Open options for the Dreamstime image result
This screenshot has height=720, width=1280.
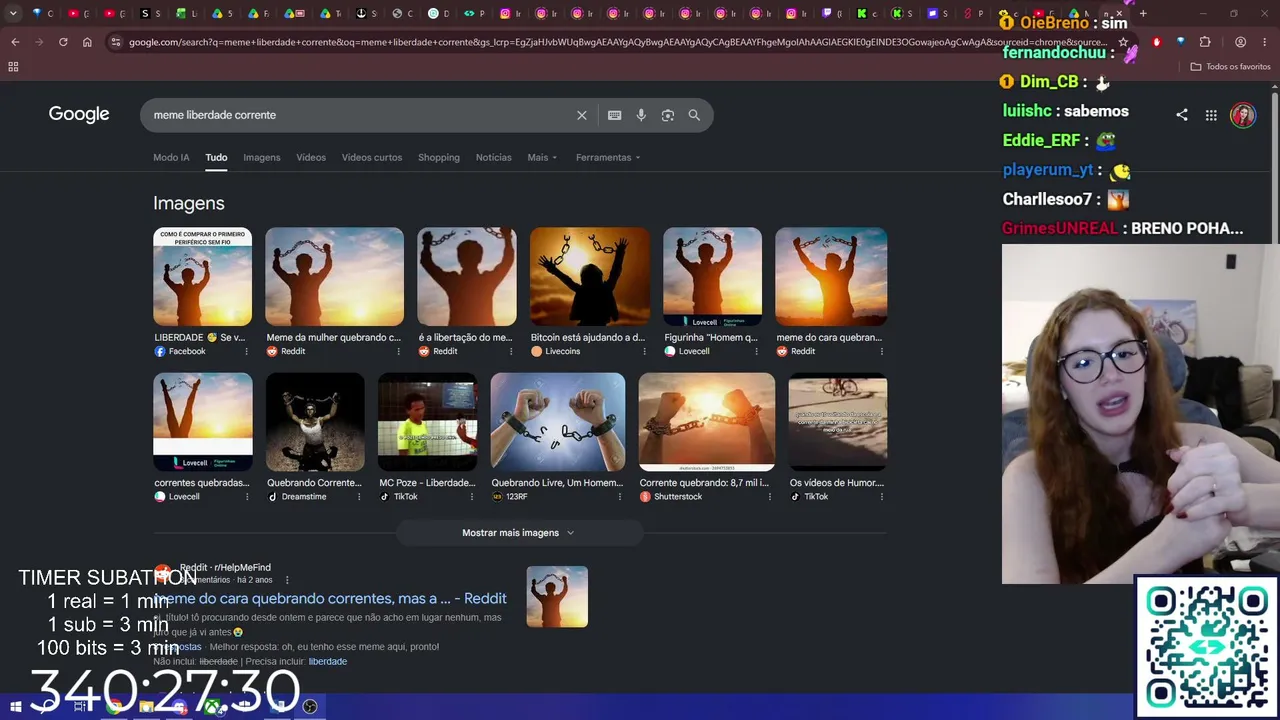359,497
